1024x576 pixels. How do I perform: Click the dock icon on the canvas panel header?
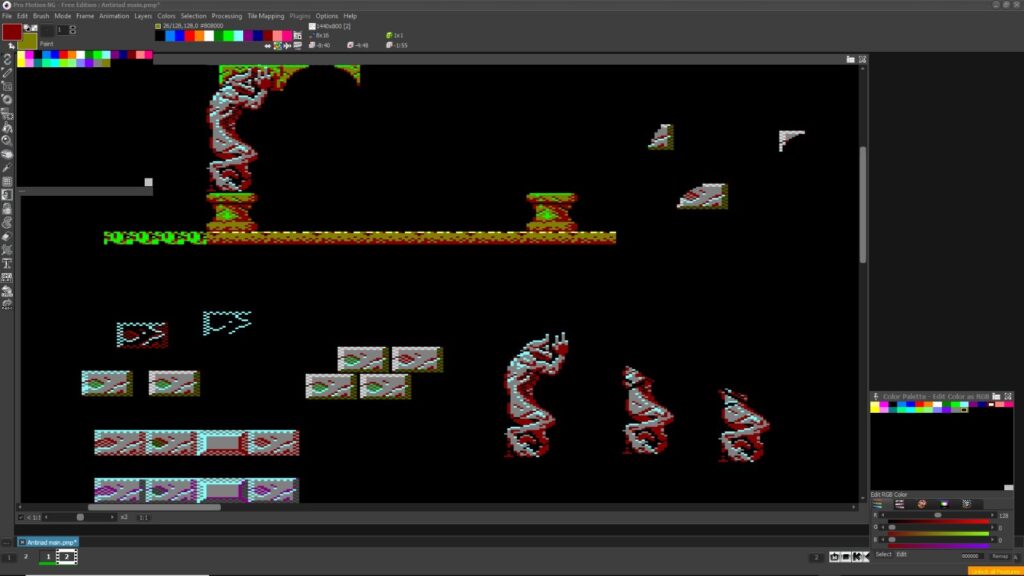pos(850,59)
